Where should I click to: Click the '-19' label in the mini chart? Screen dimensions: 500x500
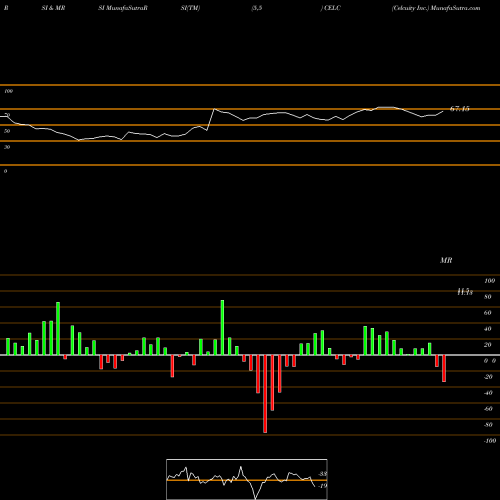coord(322,486)
